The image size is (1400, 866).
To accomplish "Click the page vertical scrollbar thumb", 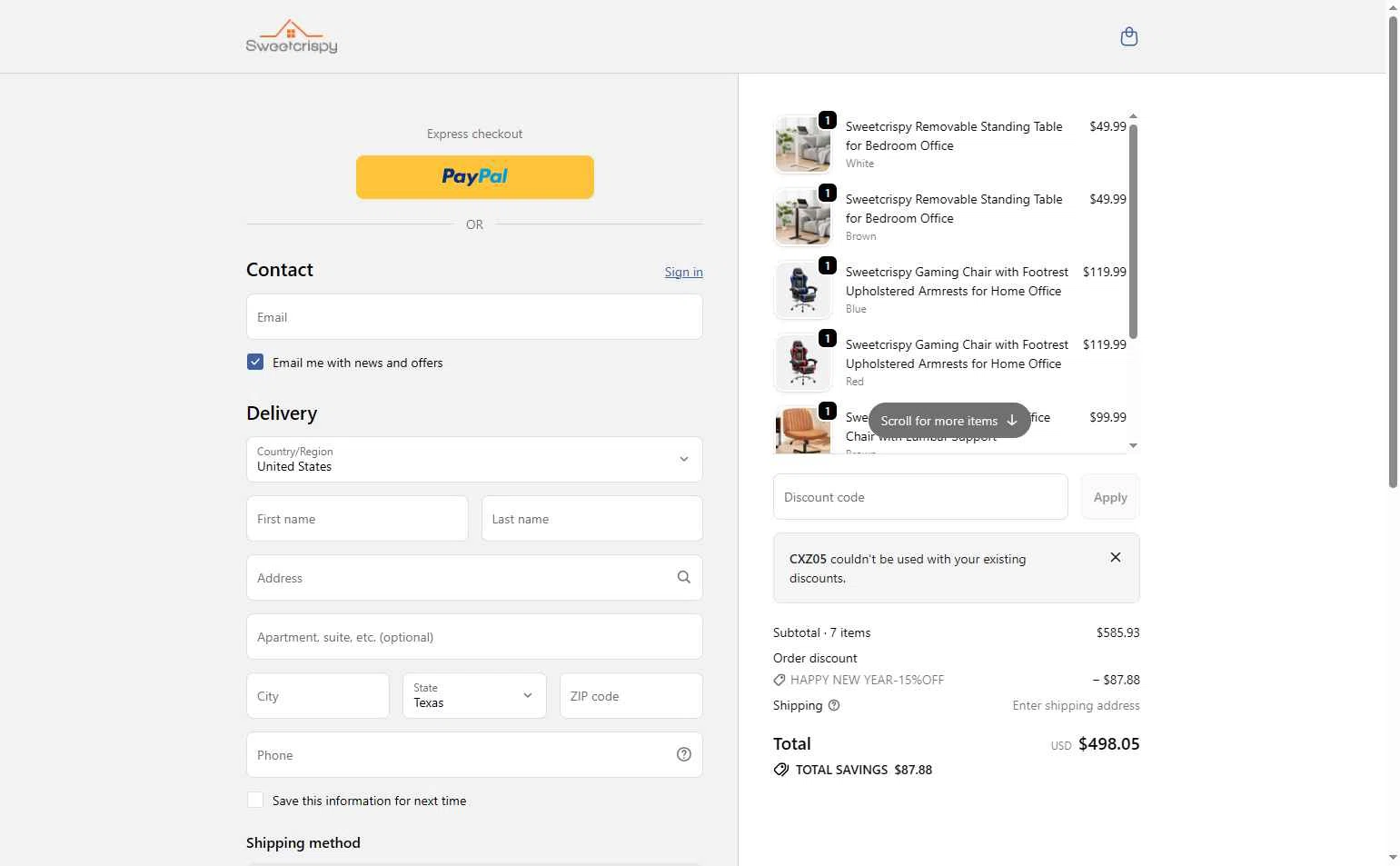I will [x=1393, y=252].
